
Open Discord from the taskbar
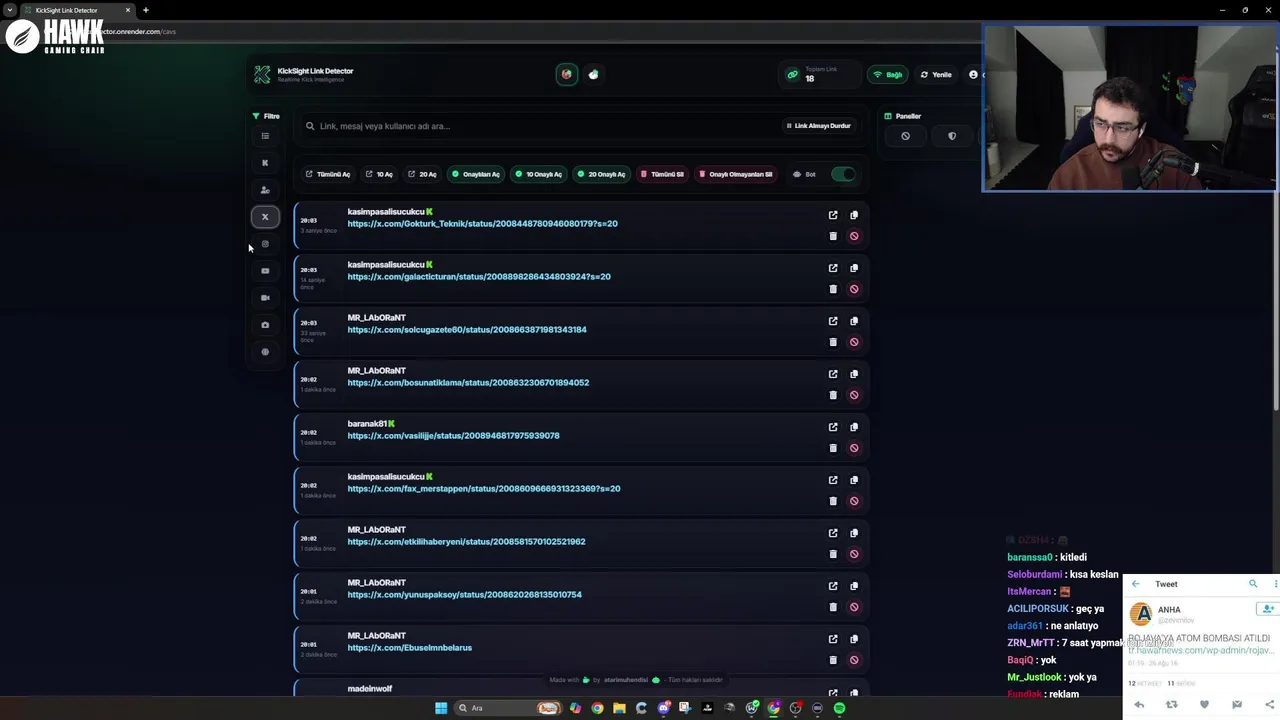pos(663,708)
